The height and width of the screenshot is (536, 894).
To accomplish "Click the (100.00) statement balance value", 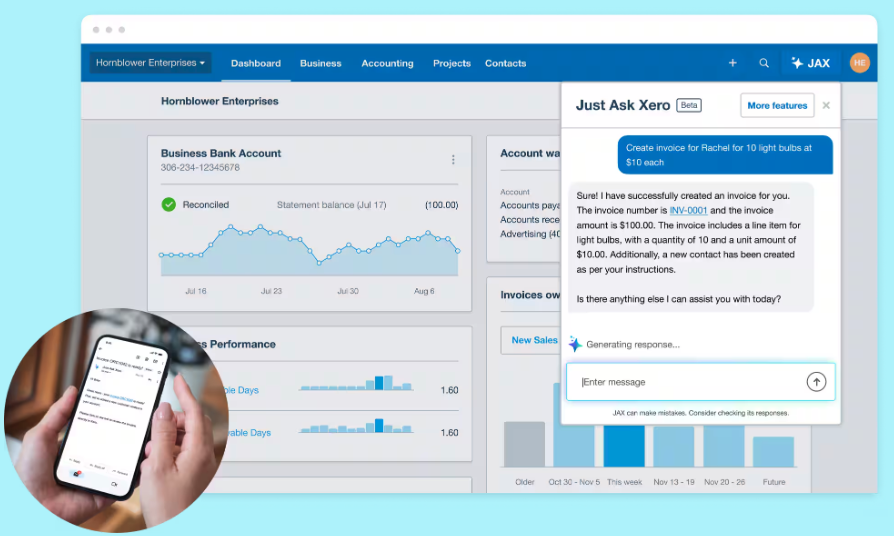I will (441, 205).
